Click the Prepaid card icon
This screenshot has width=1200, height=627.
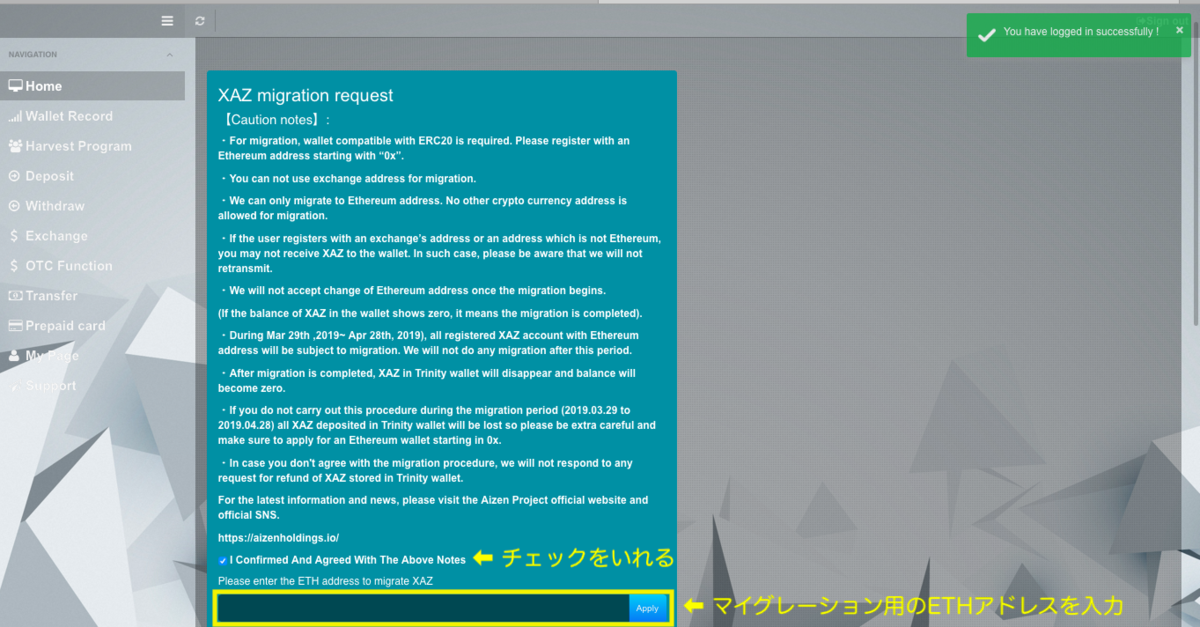[x=15, y=326]
